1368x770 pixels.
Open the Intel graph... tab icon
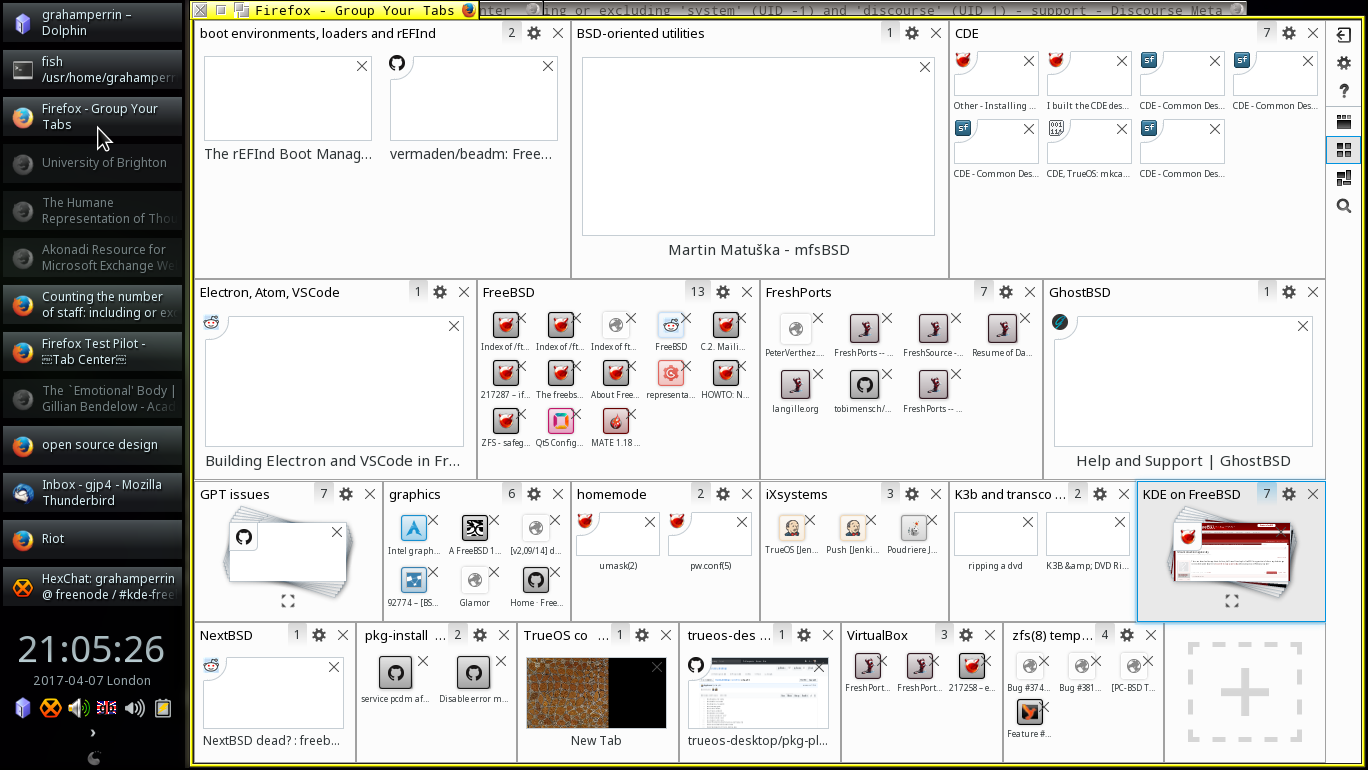click(x=414, y=528)
